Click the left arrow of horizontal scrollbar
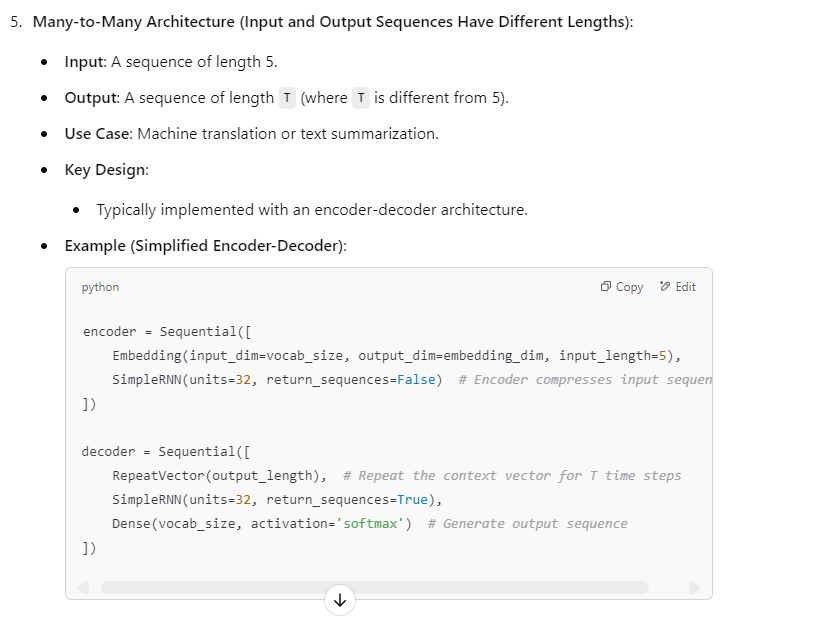 point(84,587)
